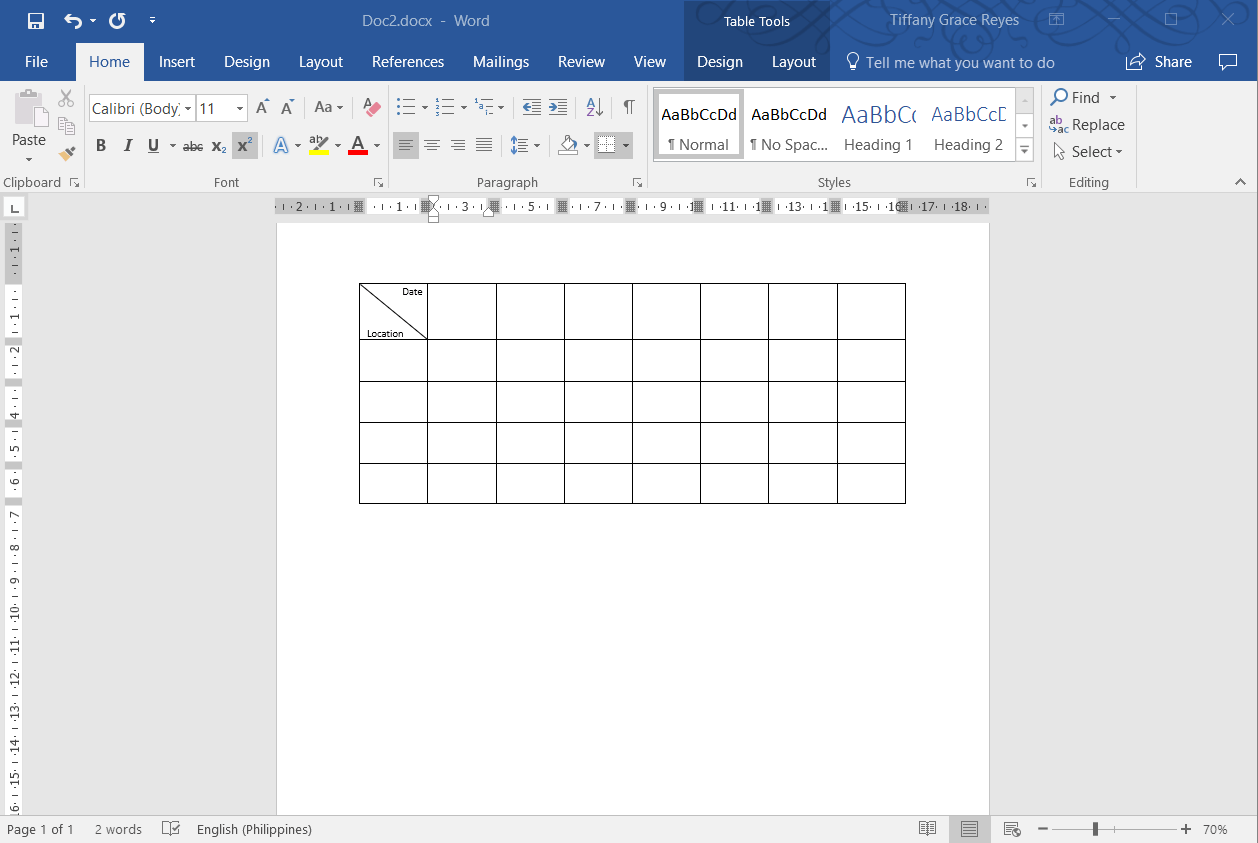1258x843 pixels.
Task: Click the Save icon in title bar
Action: pyautogui.click(x=36, y=20)
